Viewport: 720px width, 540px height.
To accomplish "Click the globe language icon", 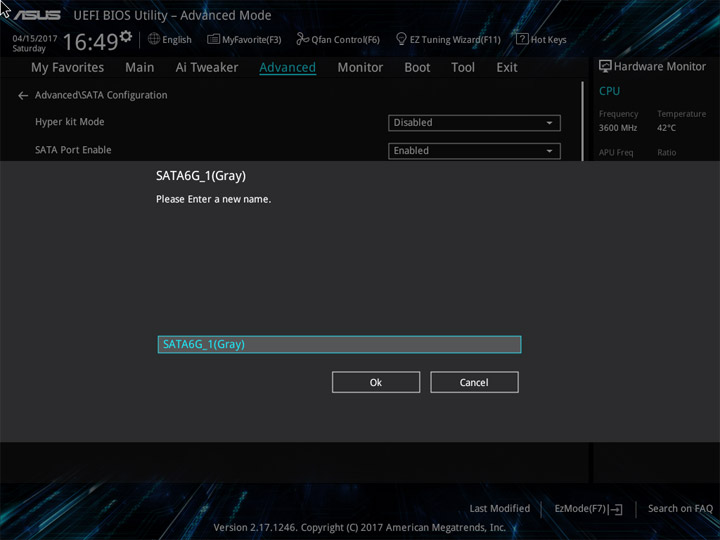I will point(154,39).
